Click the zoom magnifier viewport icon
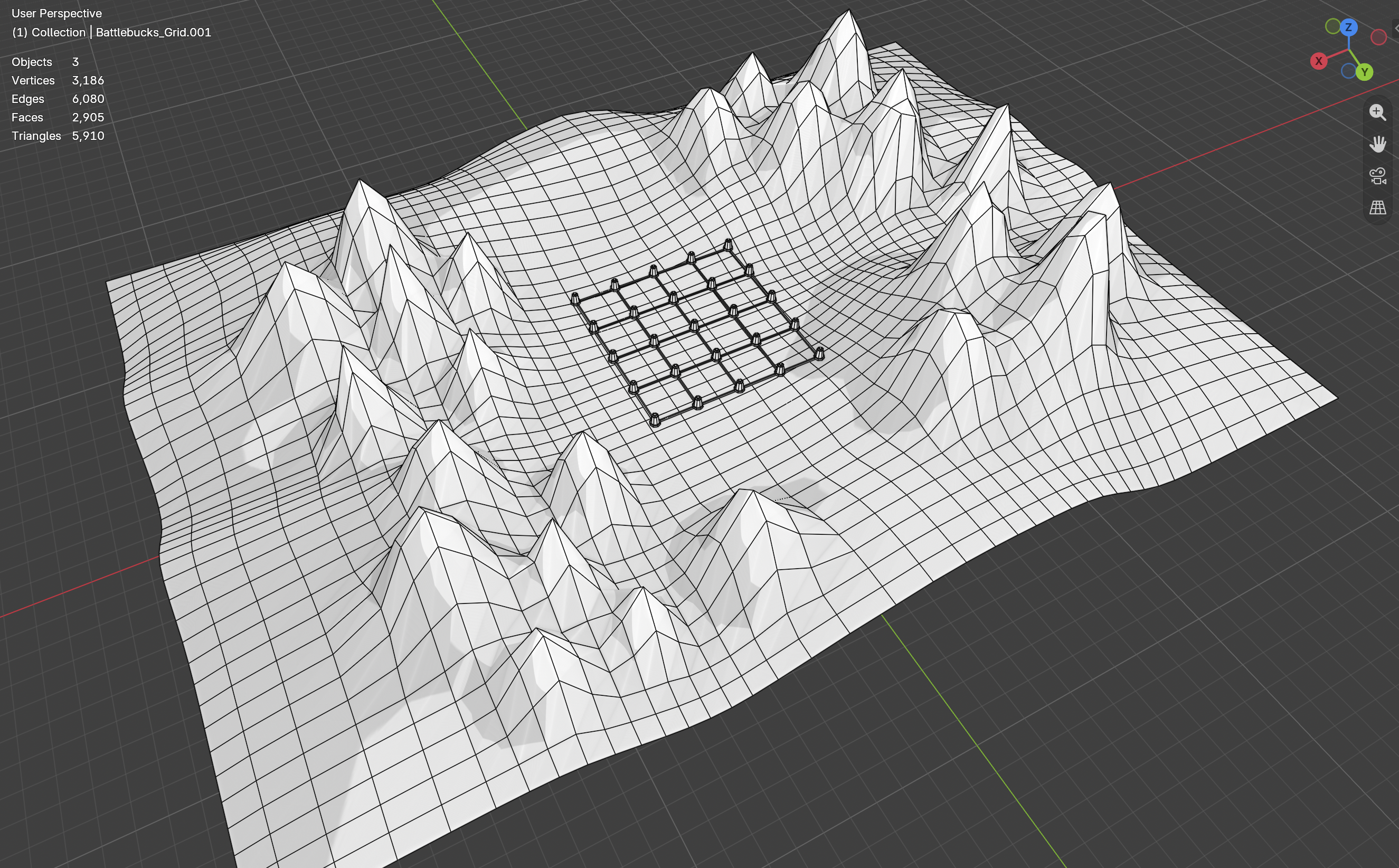The image size is (1399, 868). (1378, 112)
